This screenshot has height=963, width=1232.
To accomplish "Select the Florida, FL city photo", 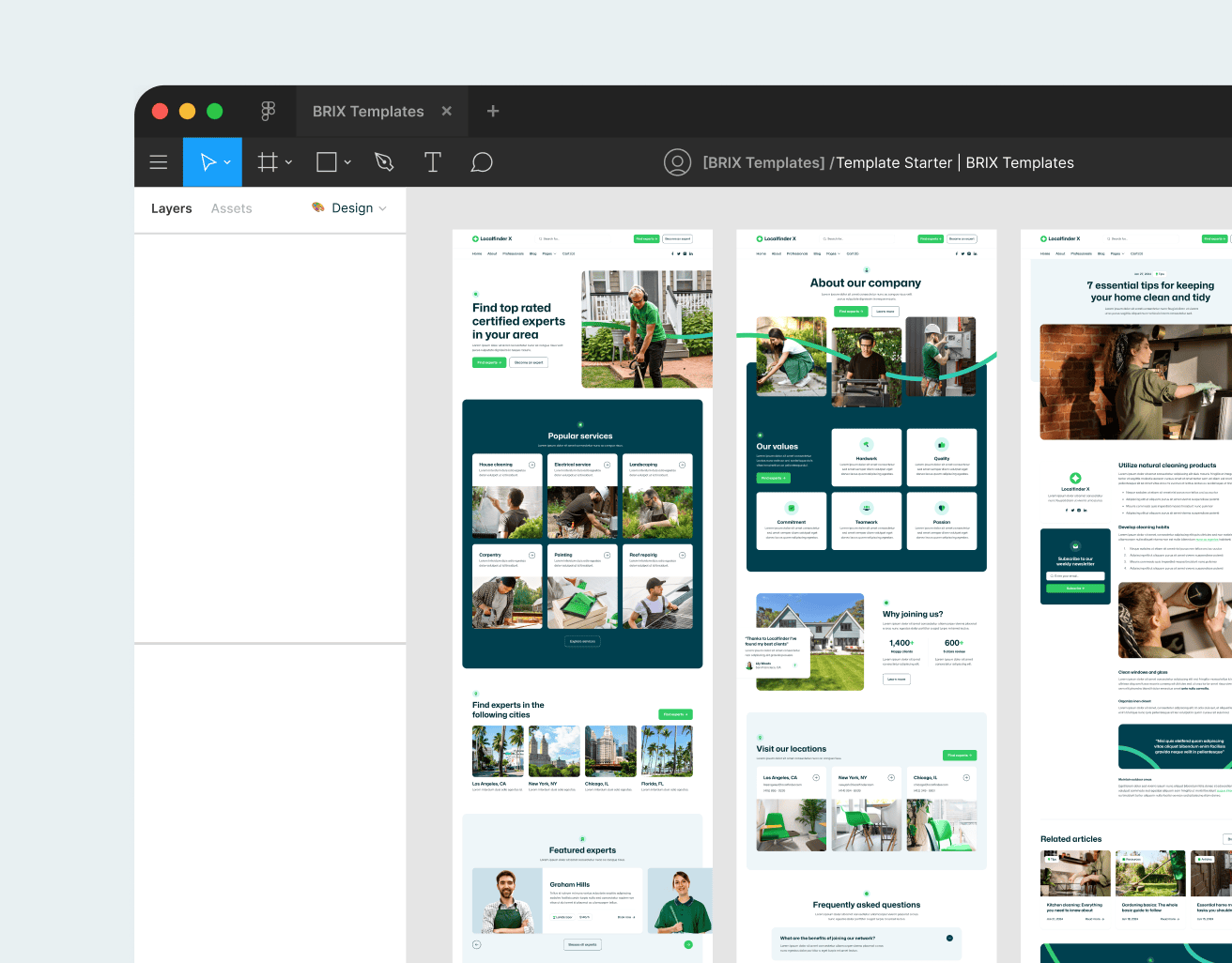I will [667, 751].
